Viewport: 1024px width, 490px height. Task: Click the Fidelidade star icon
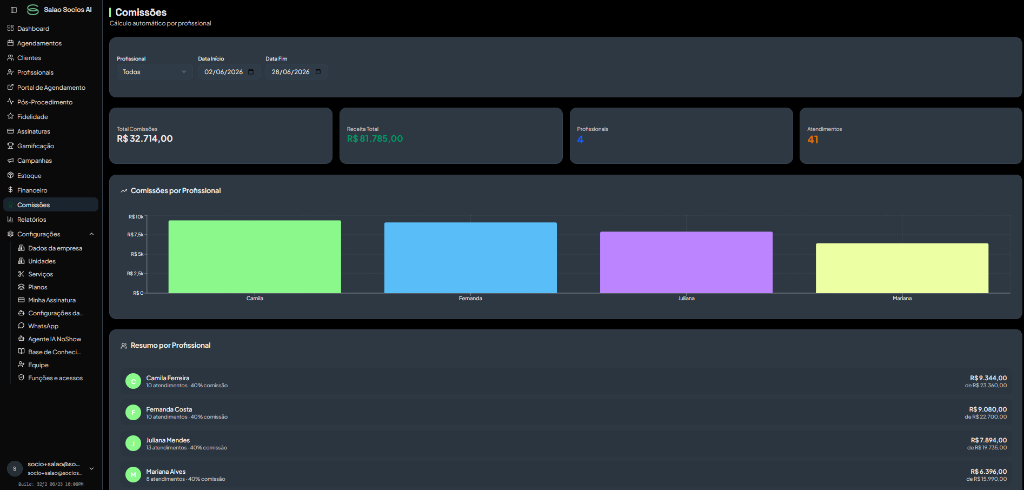point(10,117)
